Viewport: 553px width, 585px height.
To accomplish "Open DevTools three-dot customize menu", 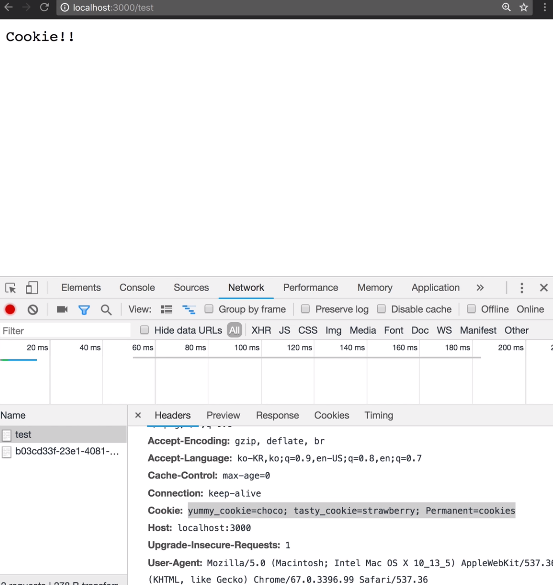I will click(x=522, y=288).
